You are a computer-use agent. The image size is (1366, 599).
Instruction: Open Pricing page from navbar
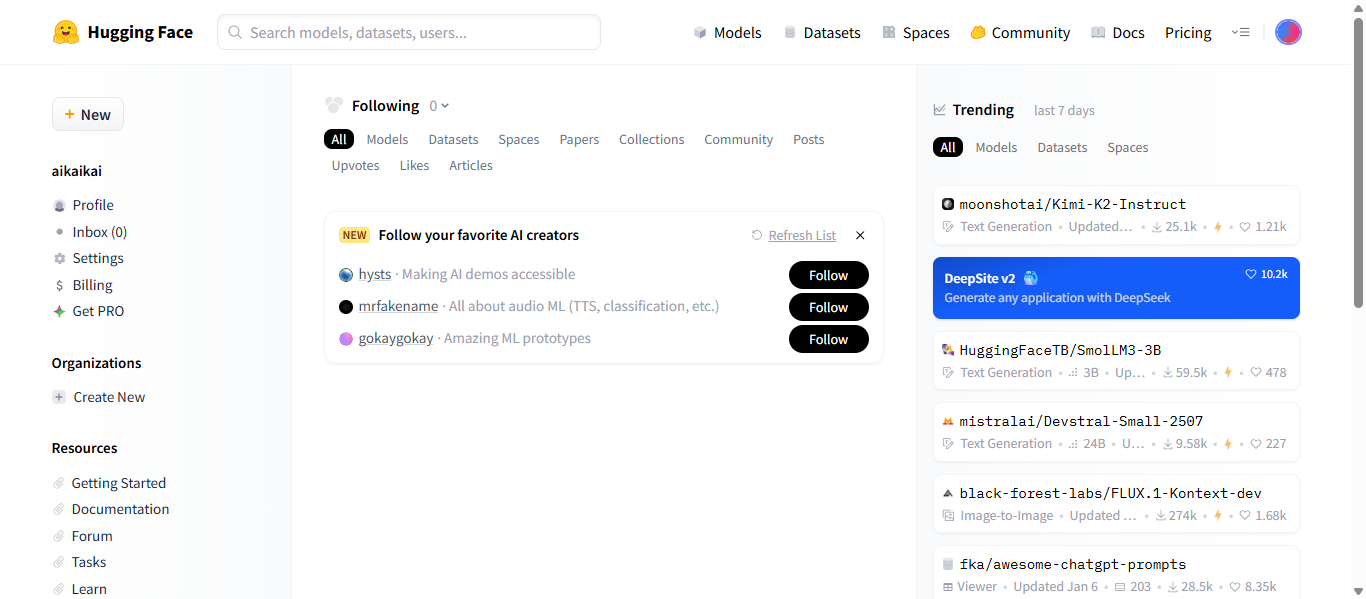pyautogui.click(x=1188, y=32)
